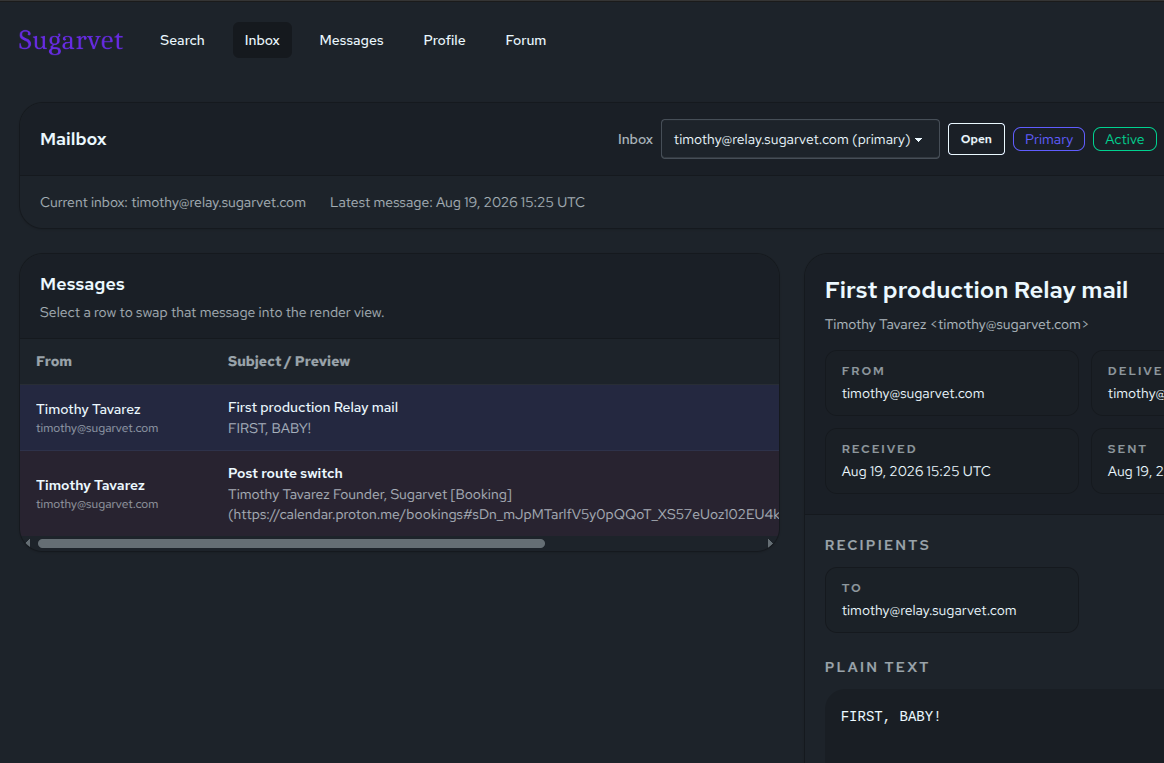This screenshot has height=763, width=1164.
Task: Click the Latest message timestamp text
Action: 457,203
